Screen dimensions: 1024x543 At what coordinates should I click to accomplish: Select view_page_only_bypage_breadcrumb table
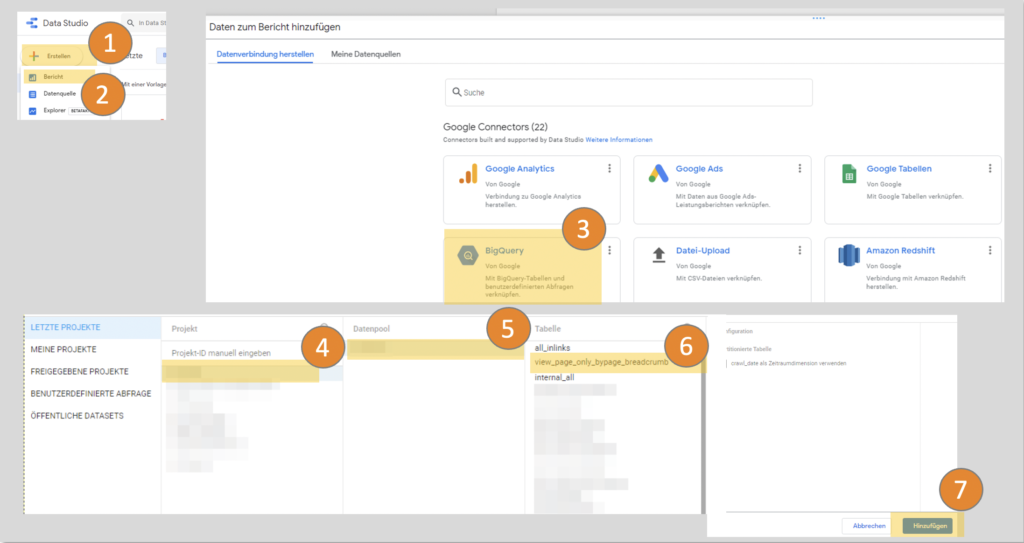(601, 362)
